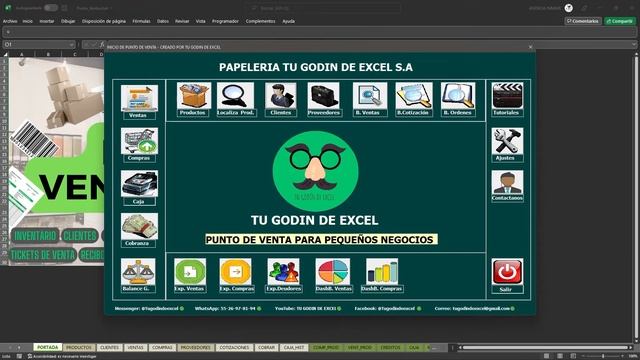
Task: Click the Comentarios button
Action: pyautogui.click(x=583, y=21)
